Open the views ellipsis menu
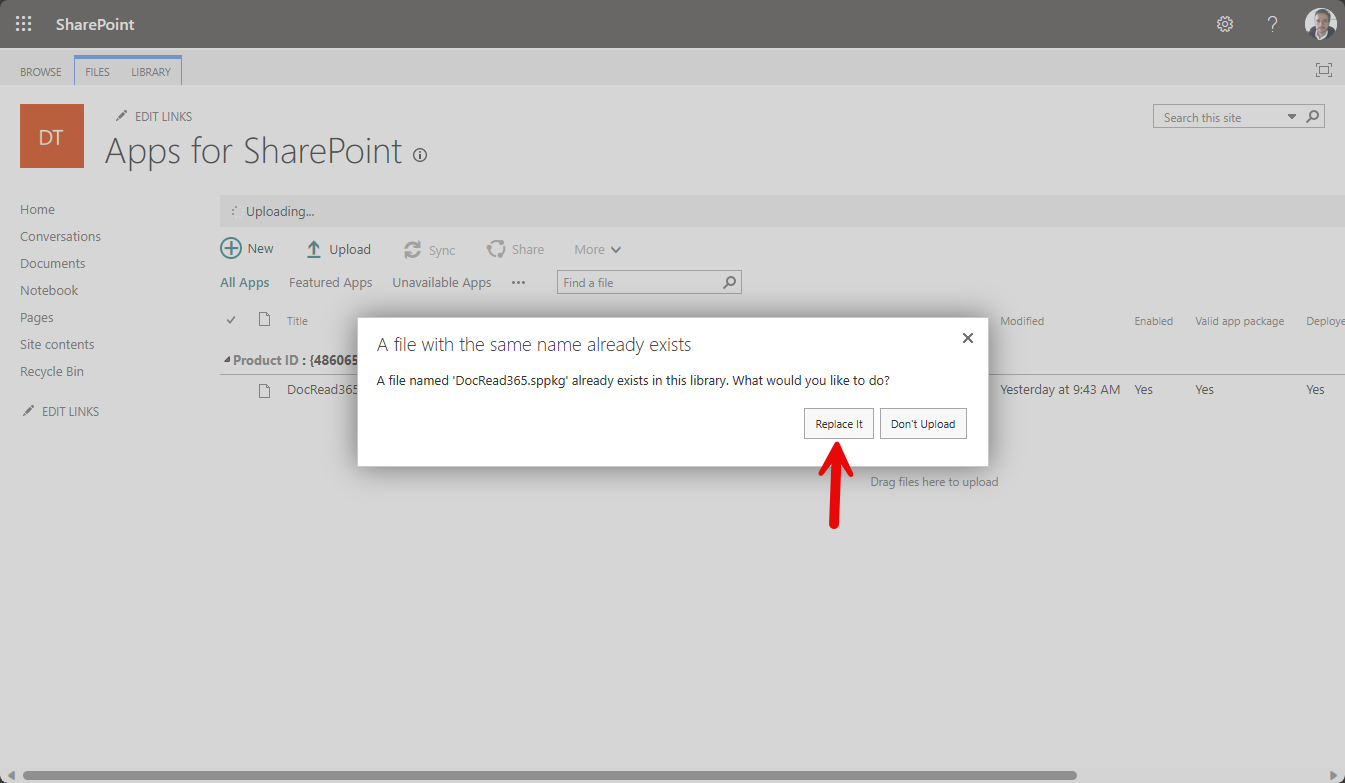 [x=518, y=282]
